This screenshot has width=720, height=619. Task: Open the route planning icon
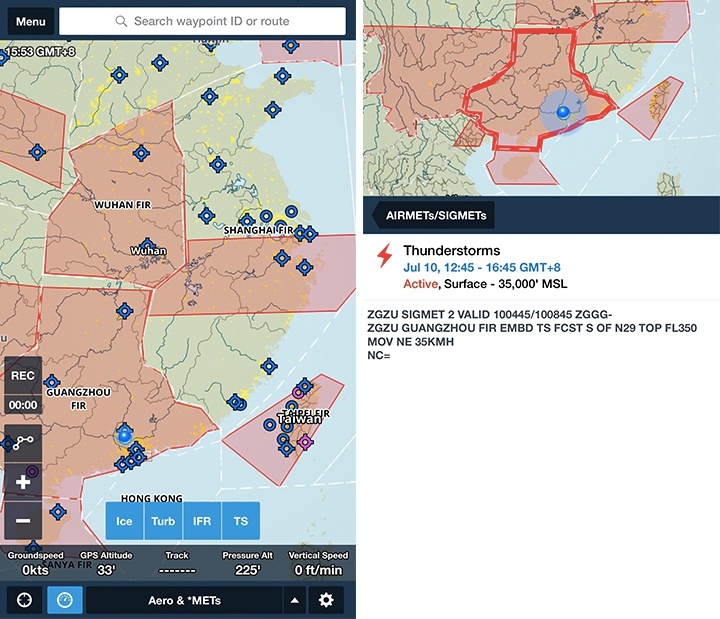coord(23,443)
